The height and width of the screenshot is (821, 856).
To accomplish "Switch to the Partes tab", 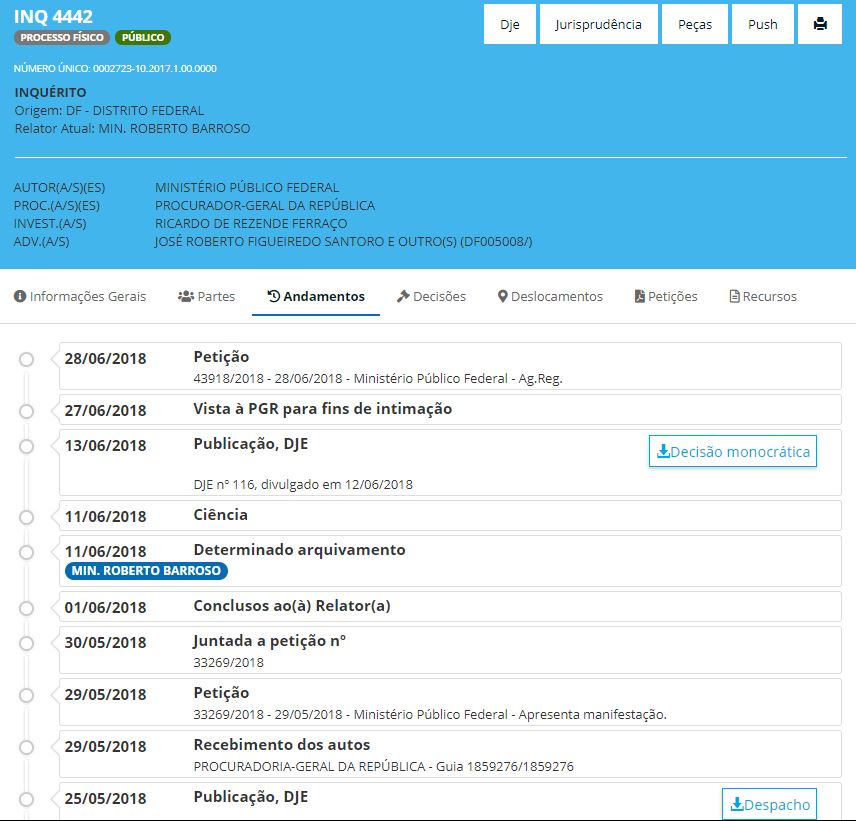I will click(206, 296).
